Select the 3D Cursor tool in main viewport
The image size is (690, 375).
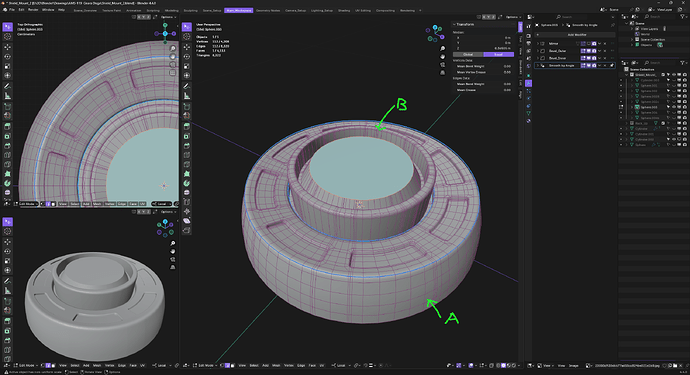(x=187, y=37)
